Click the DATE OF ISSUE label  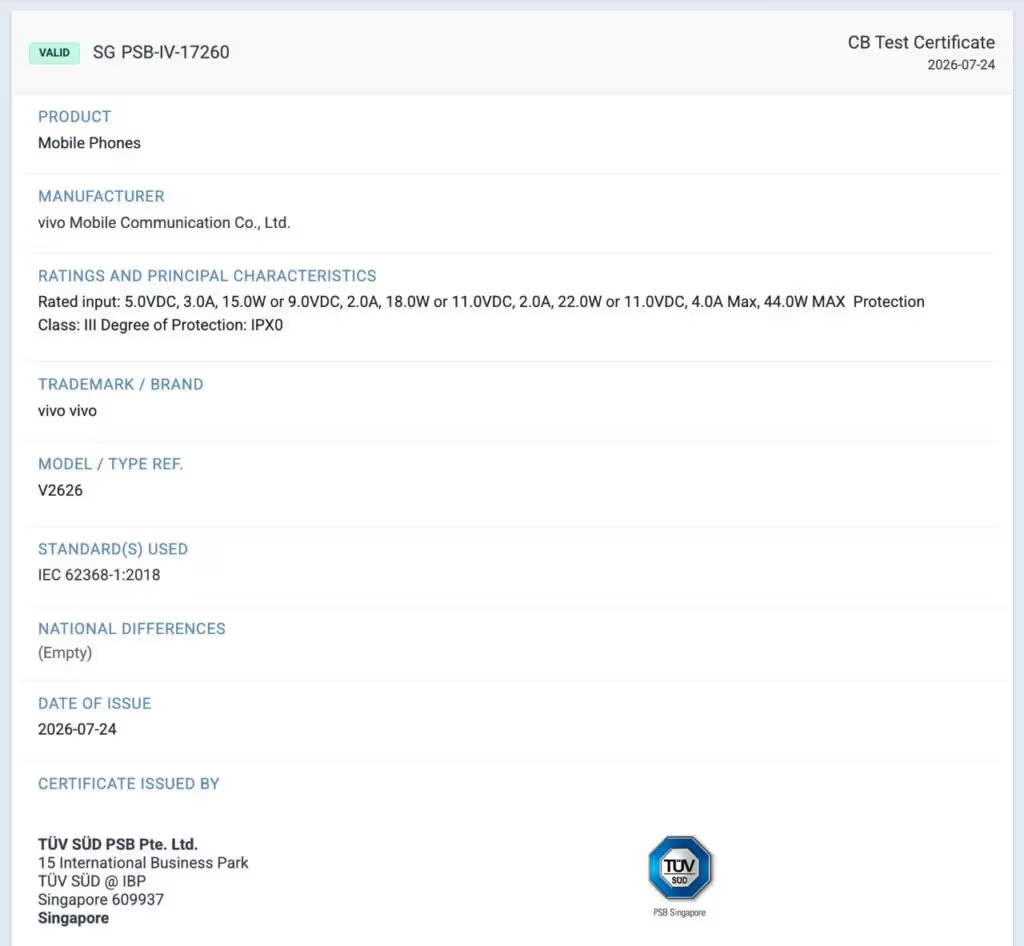pyautogui.click(x=94, y=704)
